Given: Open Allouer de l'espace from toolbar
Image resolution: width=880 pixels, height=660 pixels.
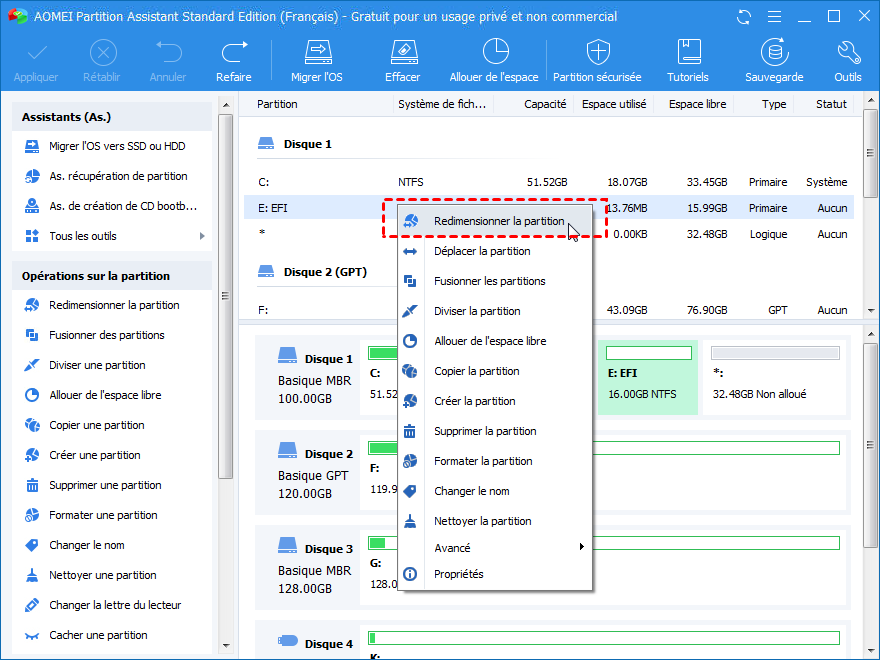Looking at the screenshot, I should (494, 53).
